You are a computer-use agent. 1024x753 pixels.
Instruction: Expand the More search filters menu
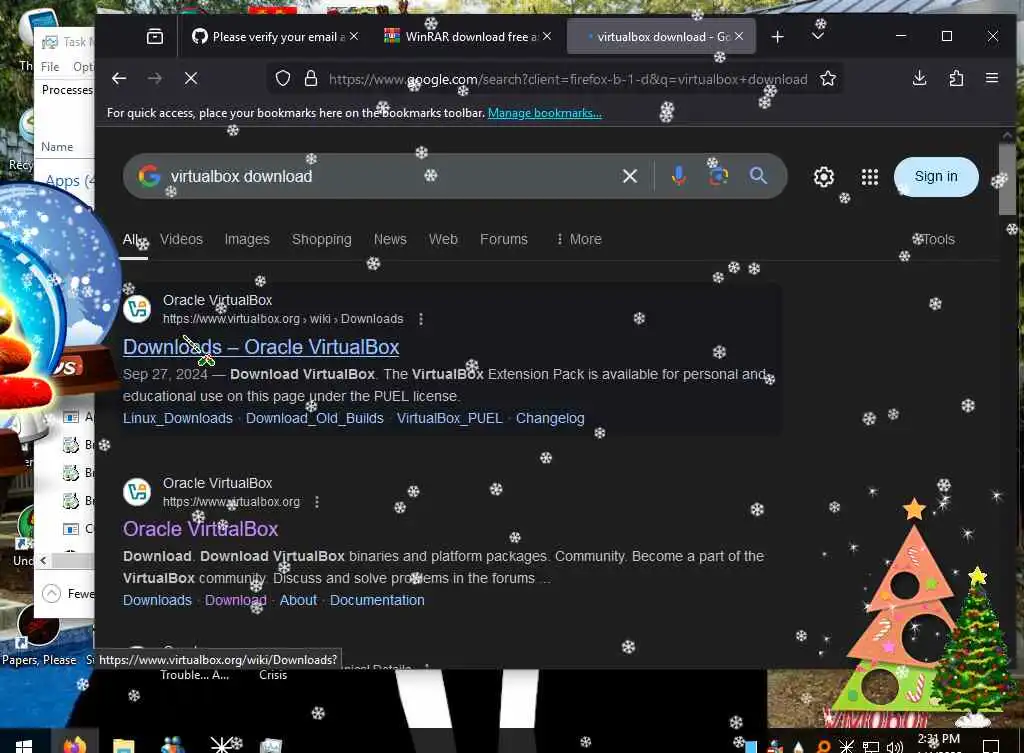[x=579, y=239]
